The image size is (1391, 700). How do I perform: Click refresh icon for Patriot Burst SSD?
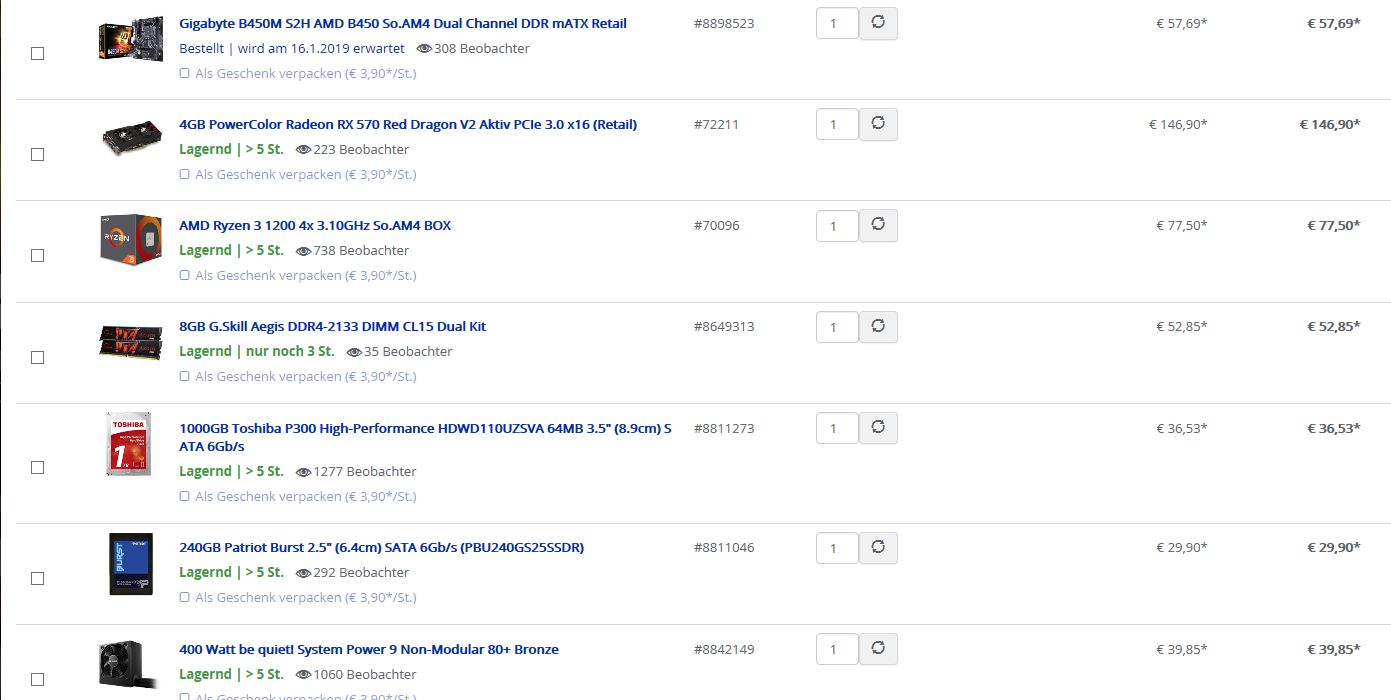pos(878,548)
